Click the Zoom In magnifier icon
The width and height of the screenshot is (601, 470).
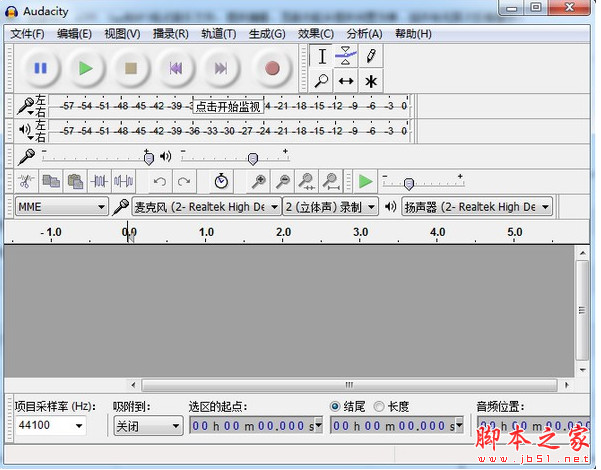pyautogui.click(x=259, y=181)
